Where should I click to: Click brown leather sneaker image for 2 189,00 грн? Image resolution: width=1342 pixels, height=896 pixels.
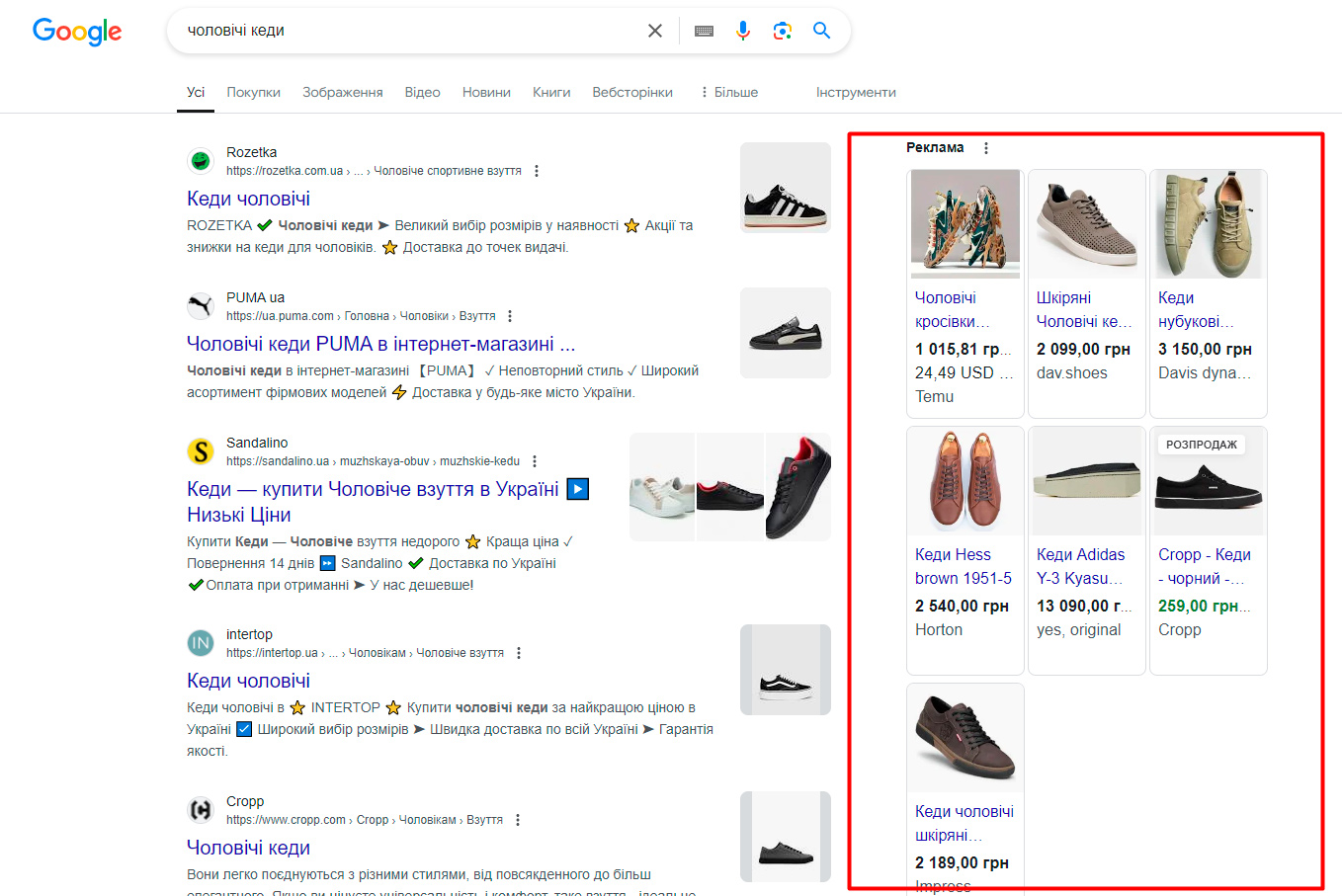[965, 738]
